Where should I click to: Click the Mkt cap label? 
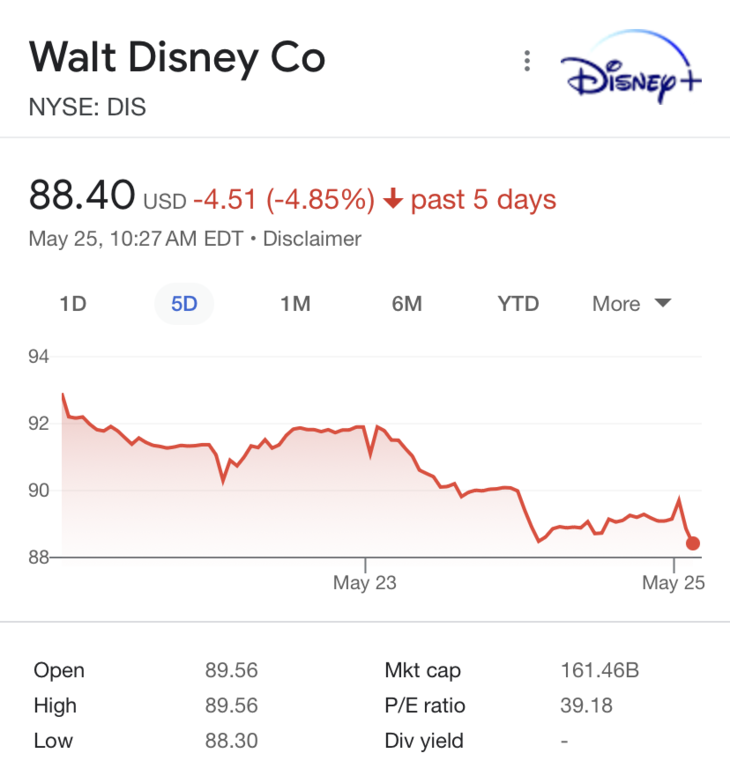pos(423,670)
